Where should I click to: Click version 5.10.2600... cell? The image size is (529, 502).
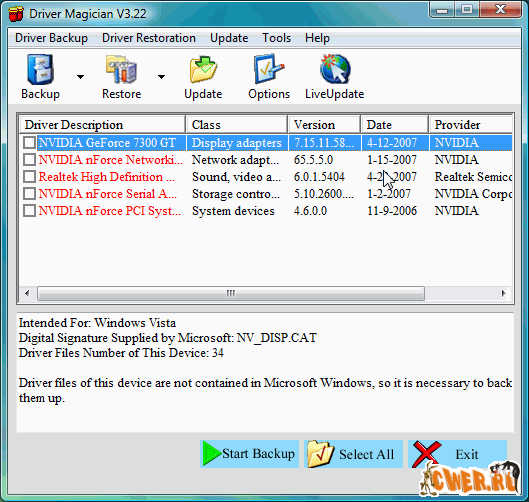pos(324,194)
